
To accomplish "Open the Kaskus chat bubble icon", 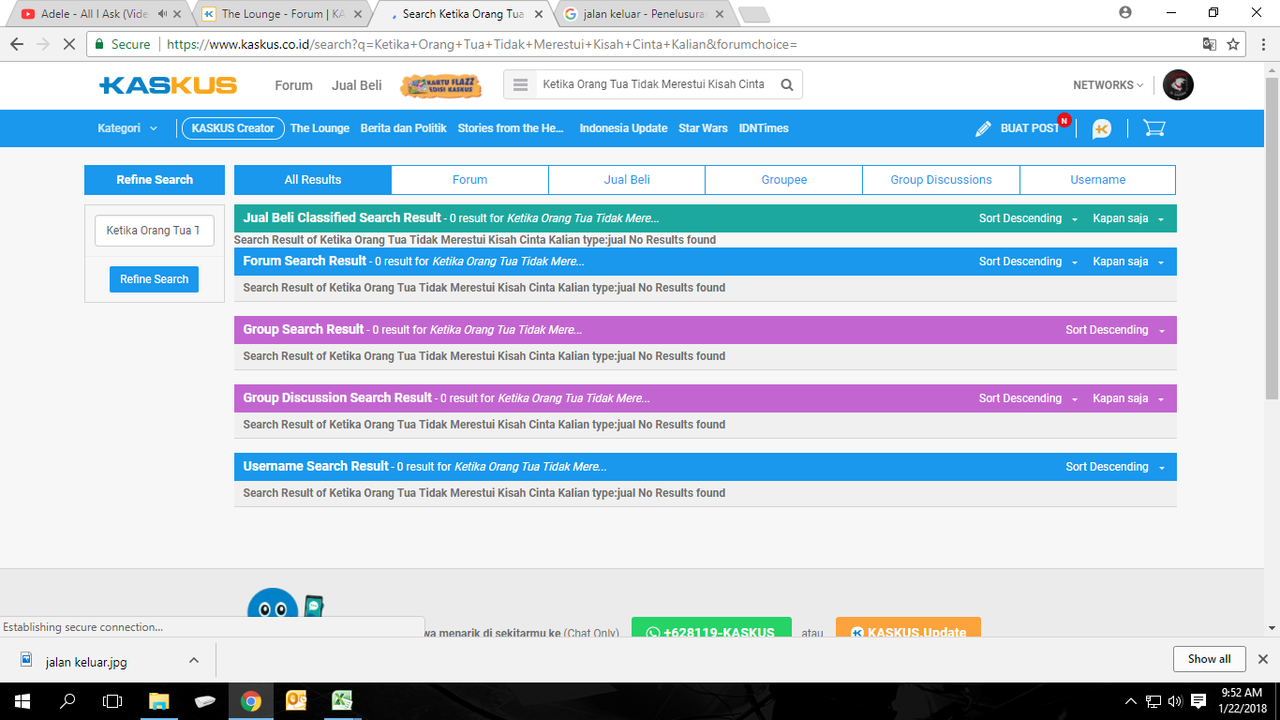I will [1101, 128].
